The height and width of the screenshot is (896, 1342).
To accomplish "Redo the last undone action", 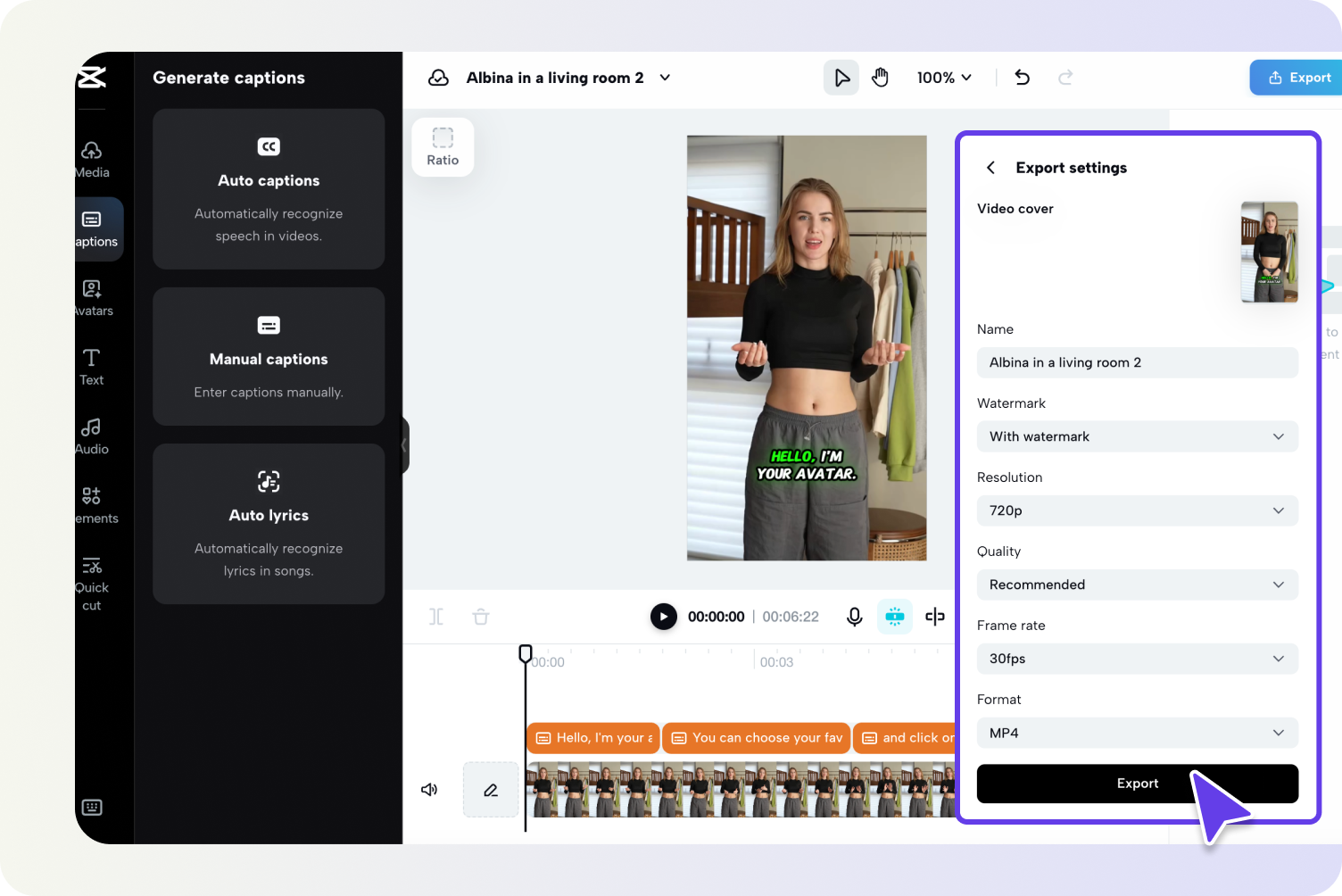I will click(x=1065, y=78).
